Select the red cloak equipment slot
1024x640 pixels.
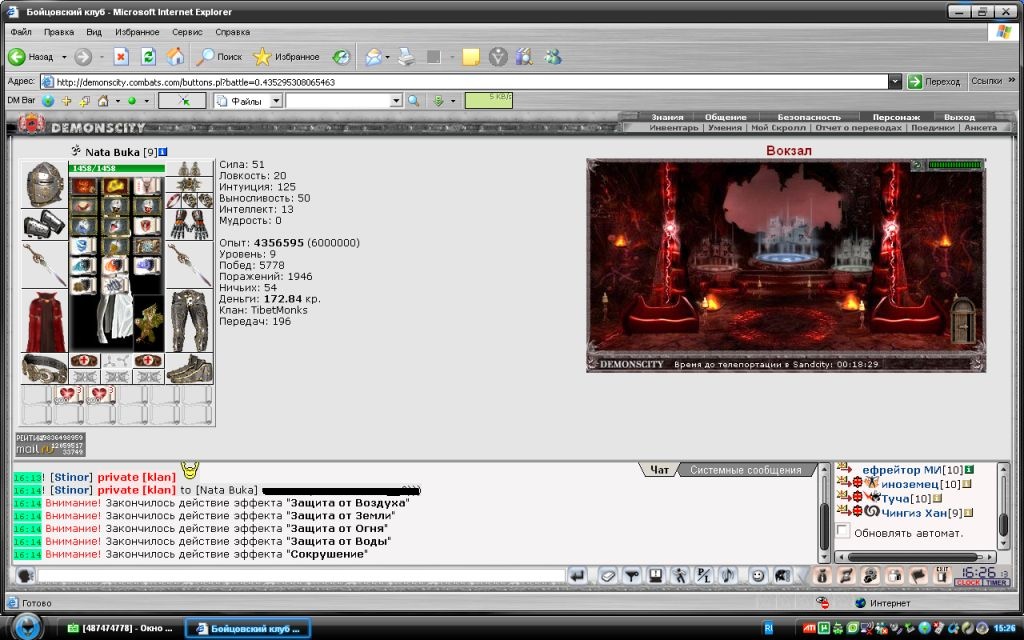44,321
